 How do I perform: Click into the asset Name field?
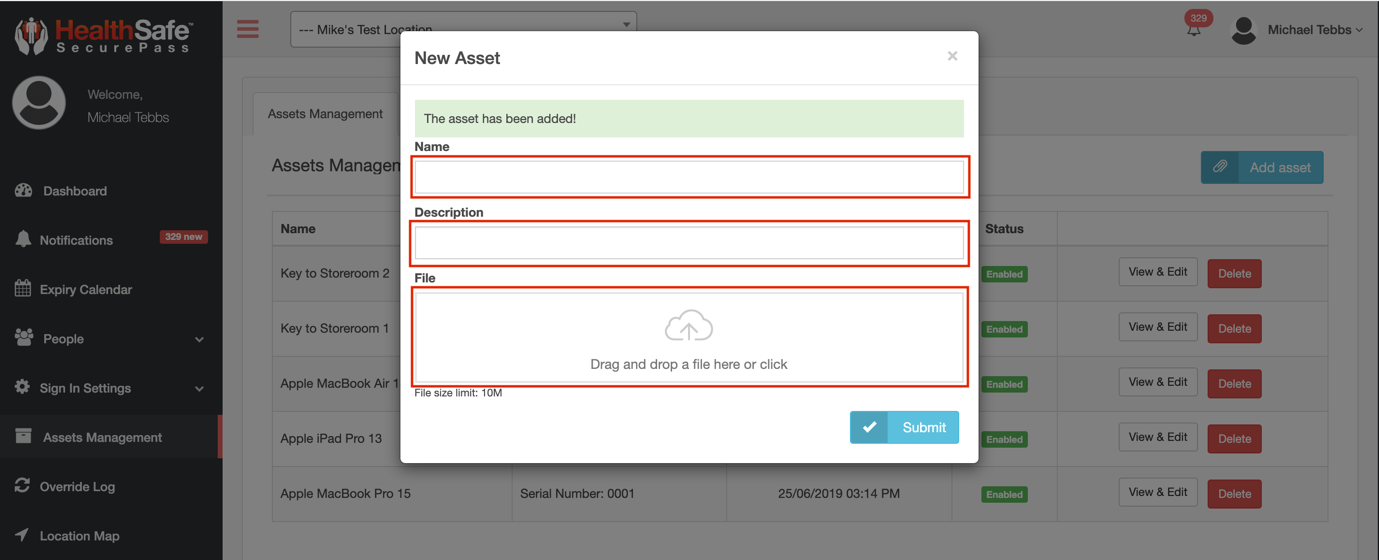pyautogui.click(x=688, y=178)
